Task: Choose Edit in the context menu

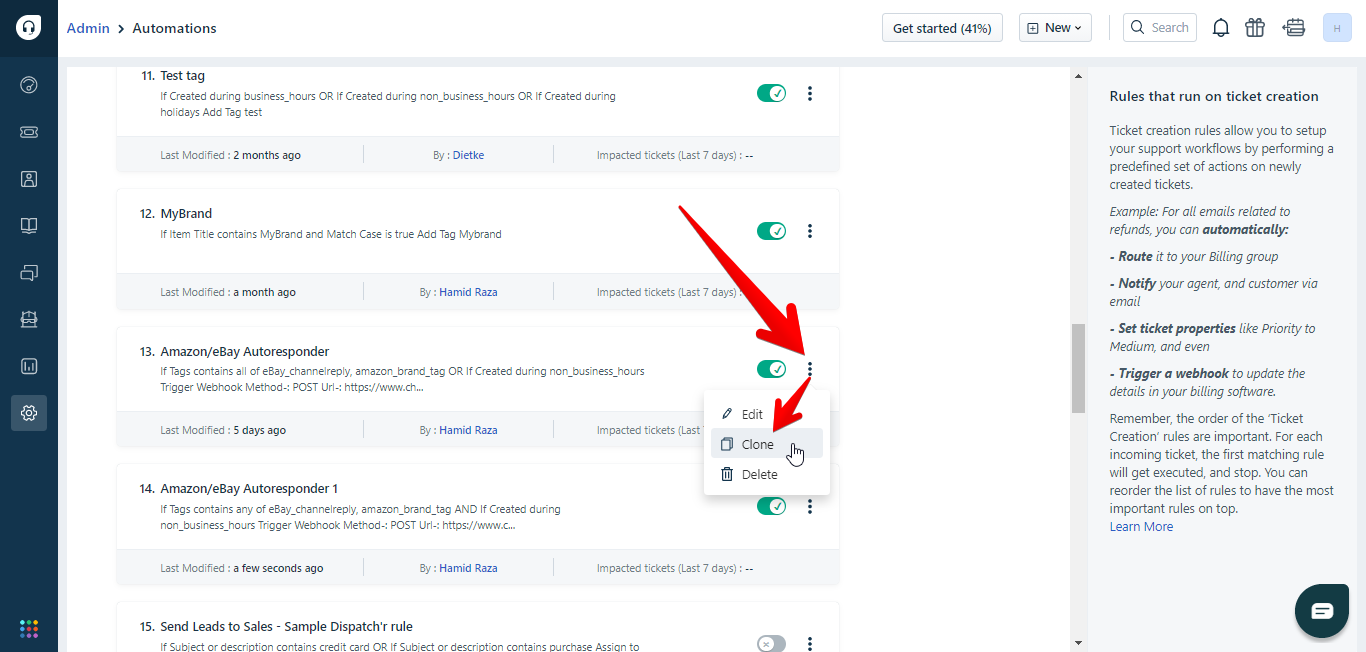Action: click(x=767, y=414)
